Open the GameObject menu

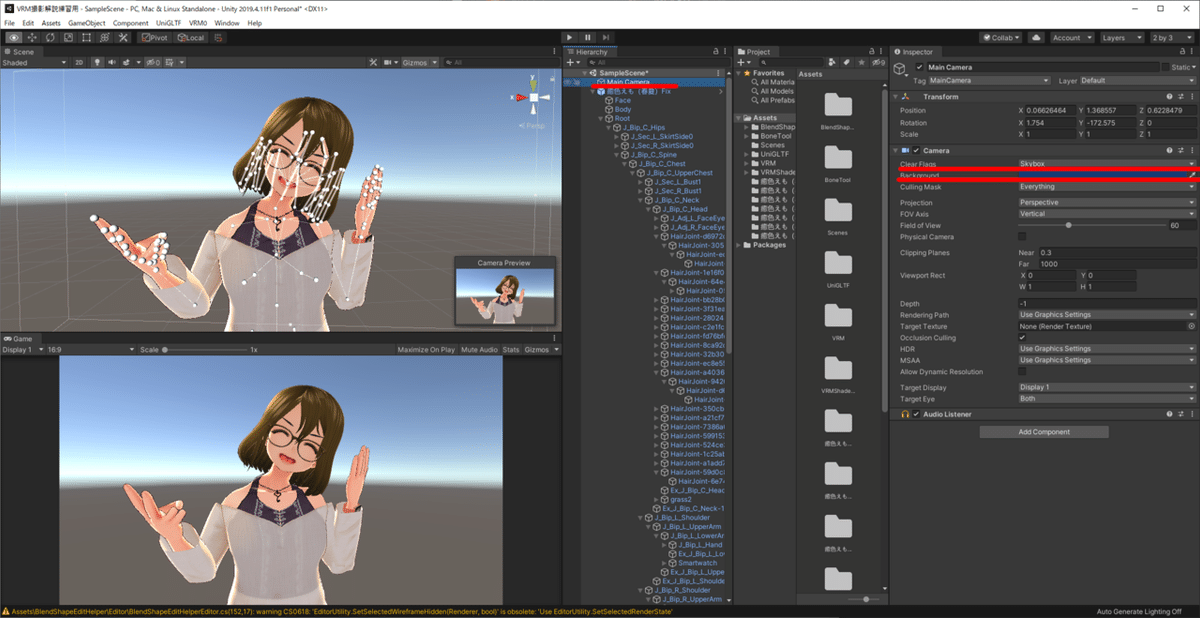[x=87, y=22]
